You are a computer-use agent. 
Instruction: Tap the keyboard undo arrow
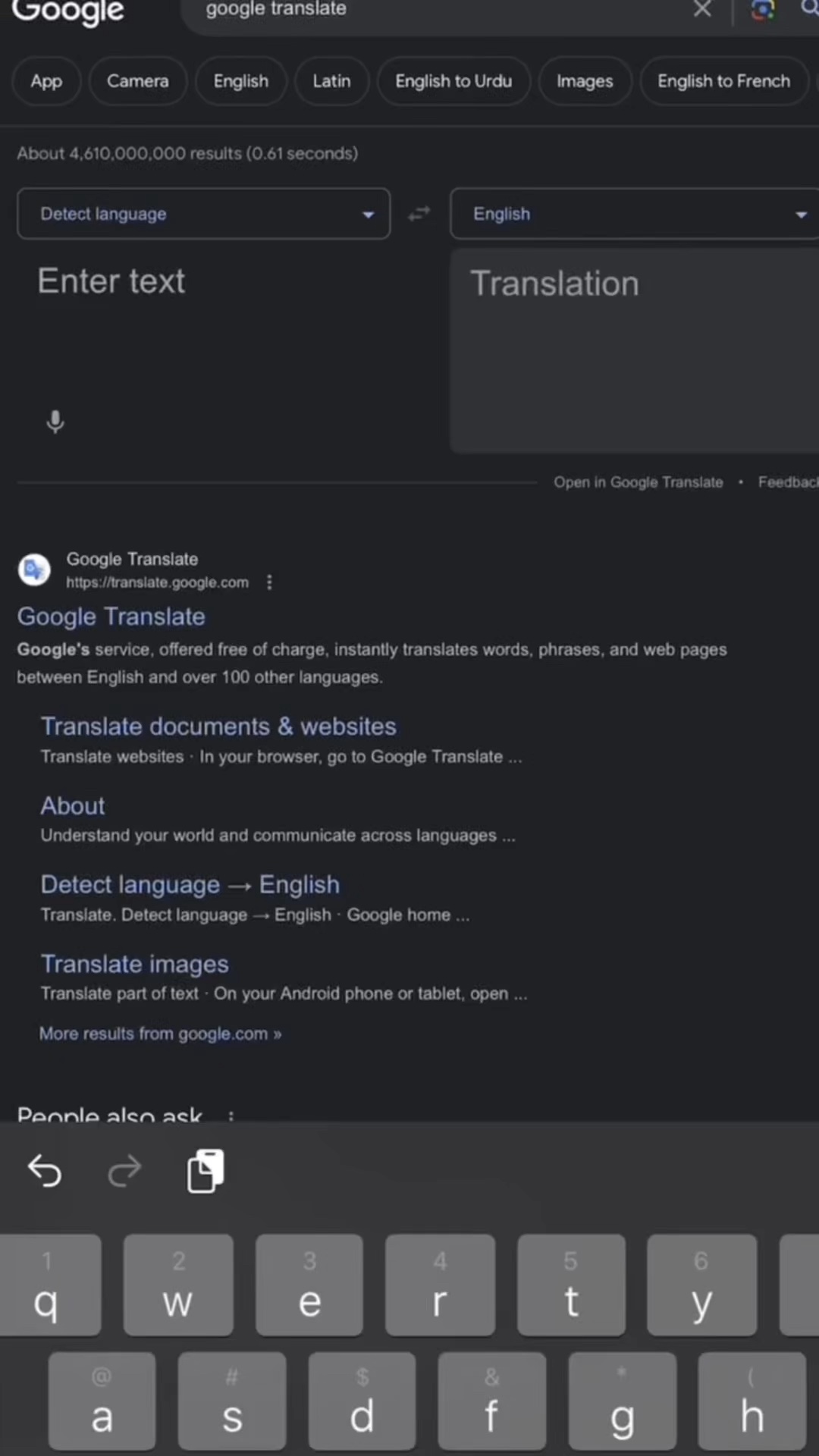(45, 1171)
